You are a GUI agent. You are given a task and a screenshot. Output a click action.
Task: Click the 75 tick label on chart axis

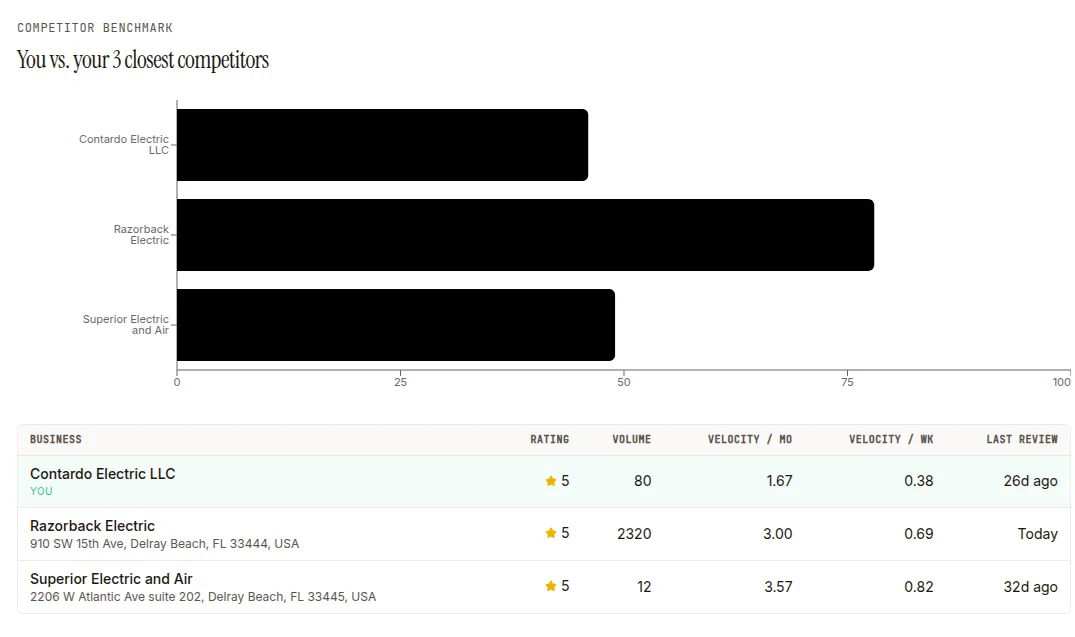tap(847, 383)
